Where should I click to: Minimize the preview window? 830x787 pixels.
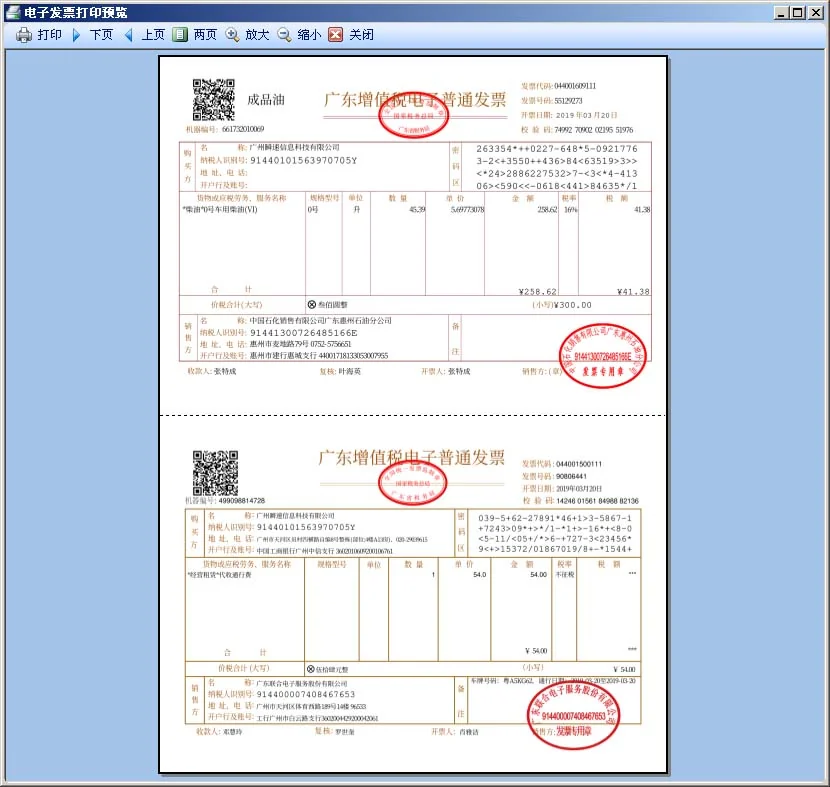(x=781, y=12)
